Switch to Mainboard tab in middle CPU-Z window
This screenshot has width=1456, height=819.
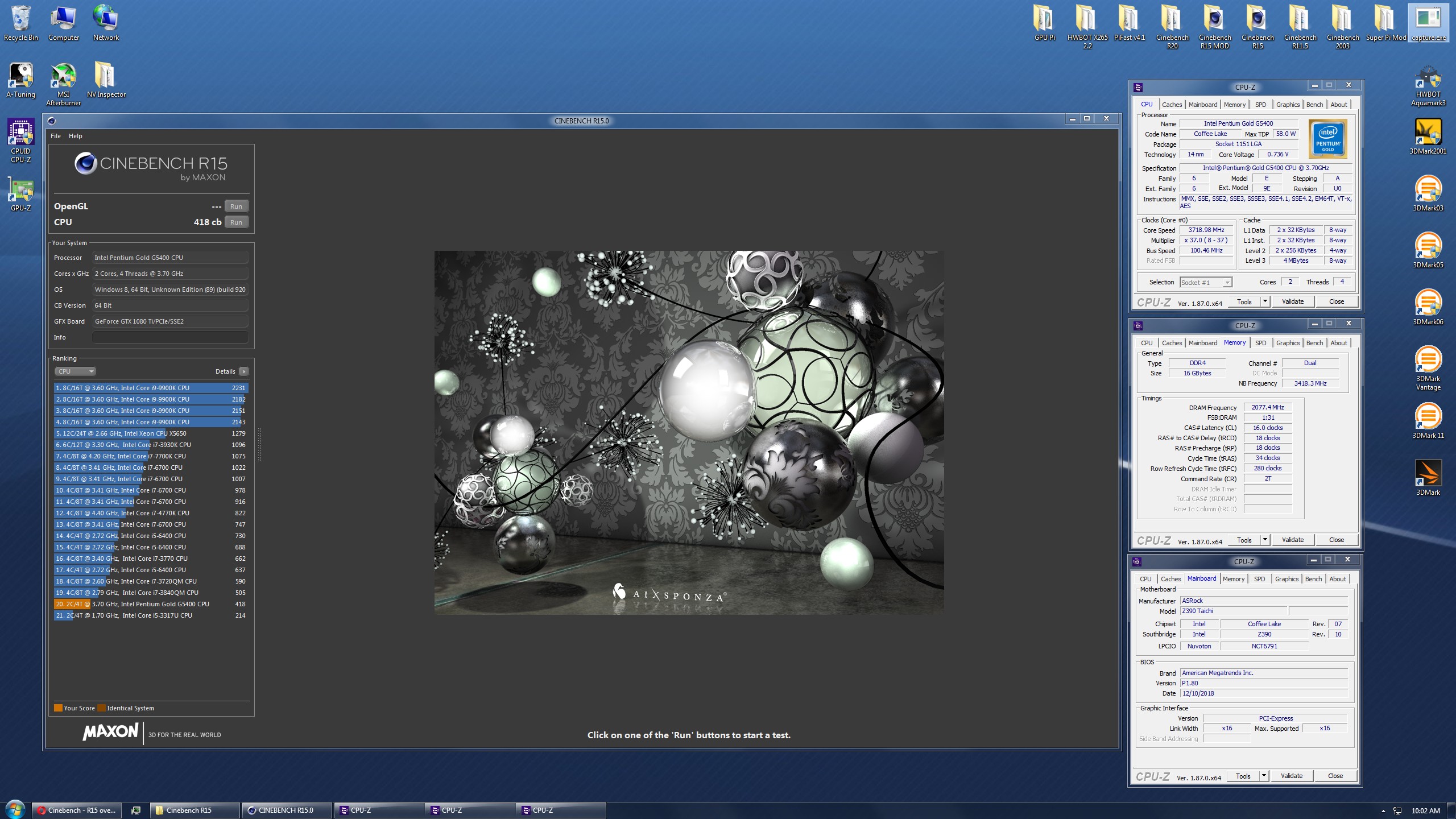1202,343
